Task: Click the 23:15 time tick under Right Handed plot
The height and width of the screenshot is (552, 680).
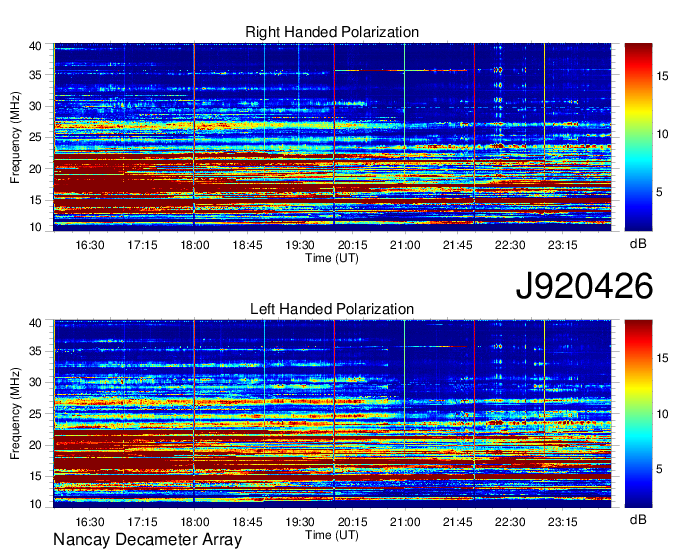Action: pos(562,245)
